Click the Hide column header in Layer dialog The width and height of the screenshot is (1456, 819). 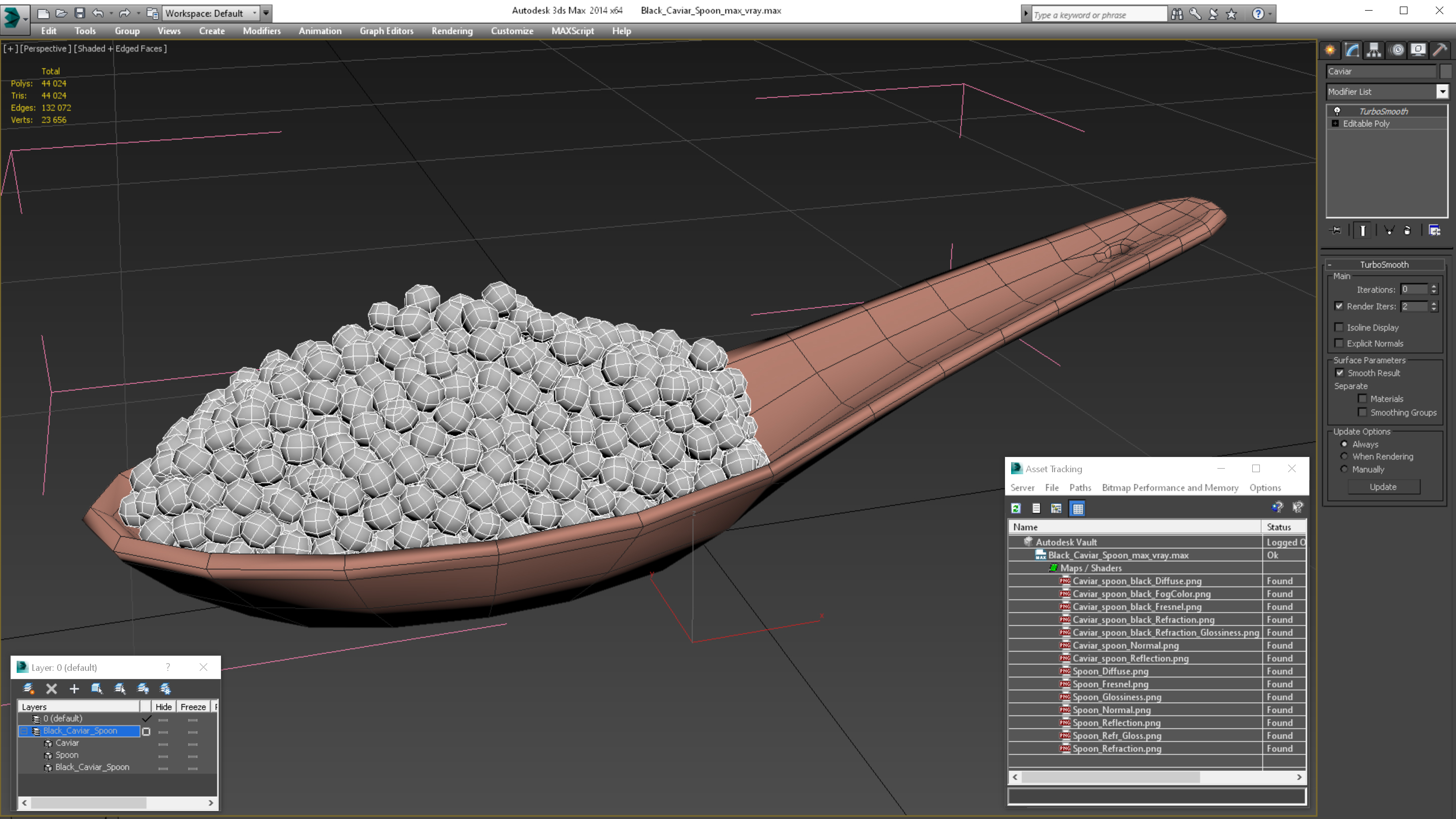click(163, 707)
